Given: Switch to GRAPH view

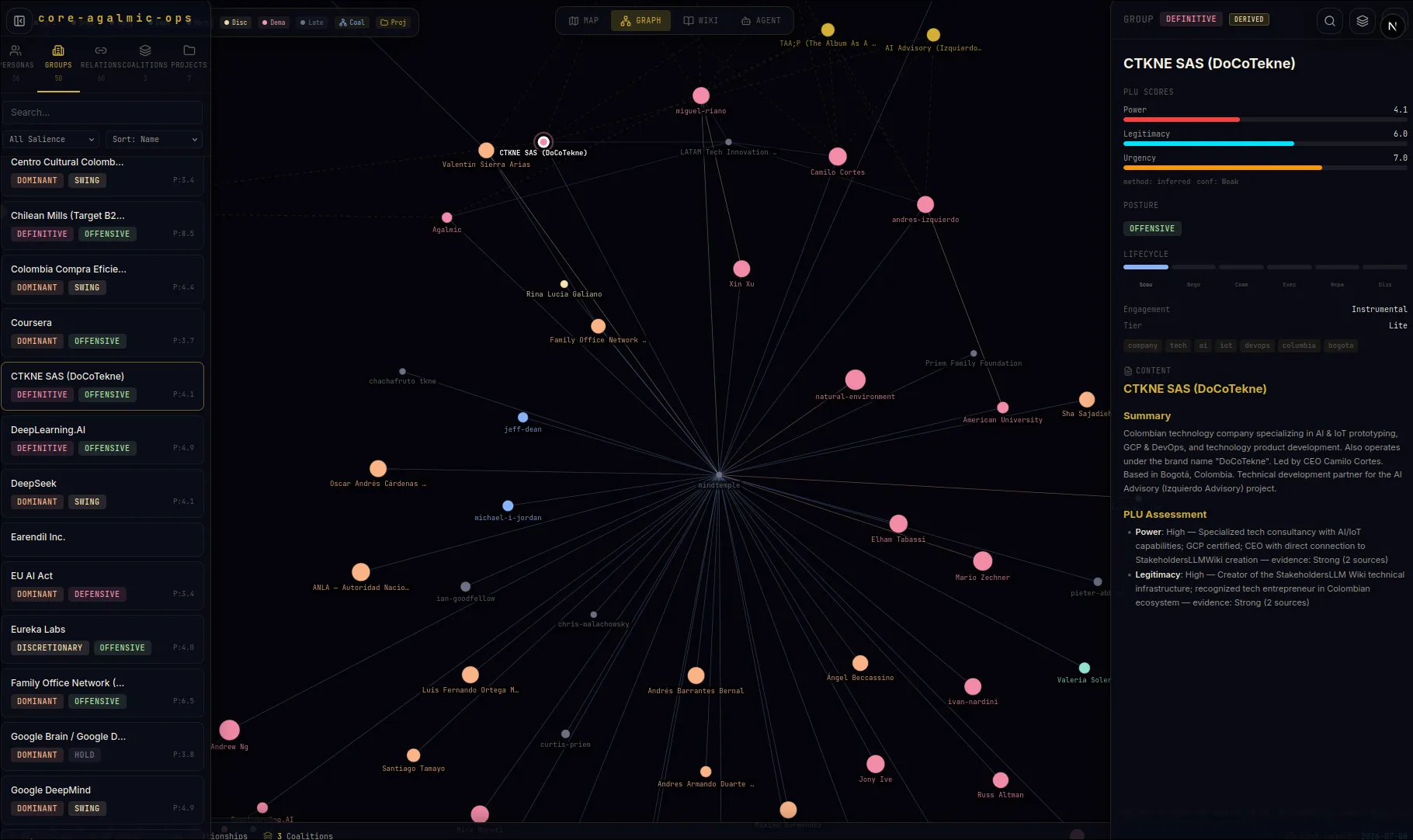Looking at the screenshot, I should tap(641, 20).
